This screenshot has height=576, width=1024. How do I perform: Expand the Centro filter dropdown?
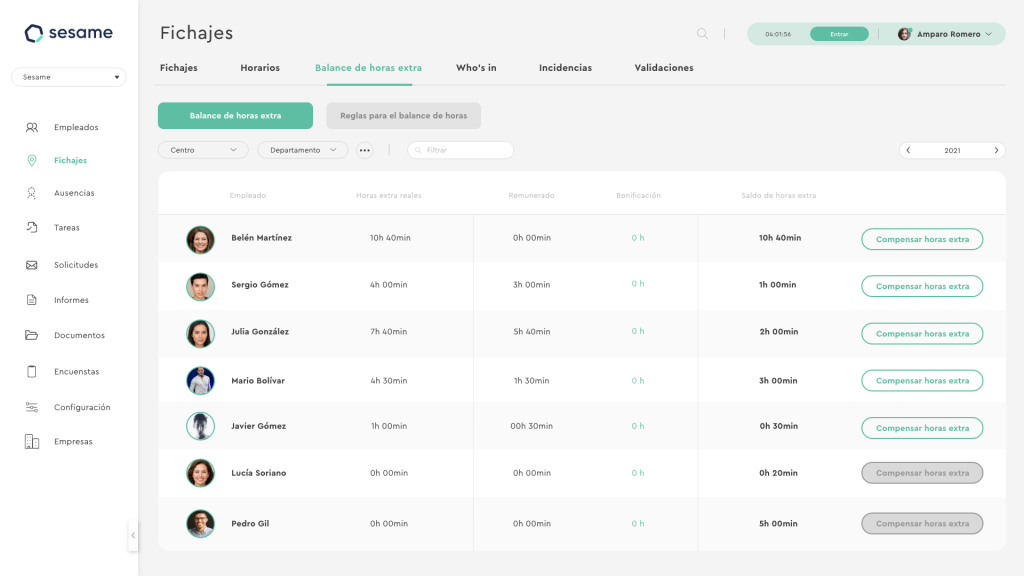[x=203, y=150]
